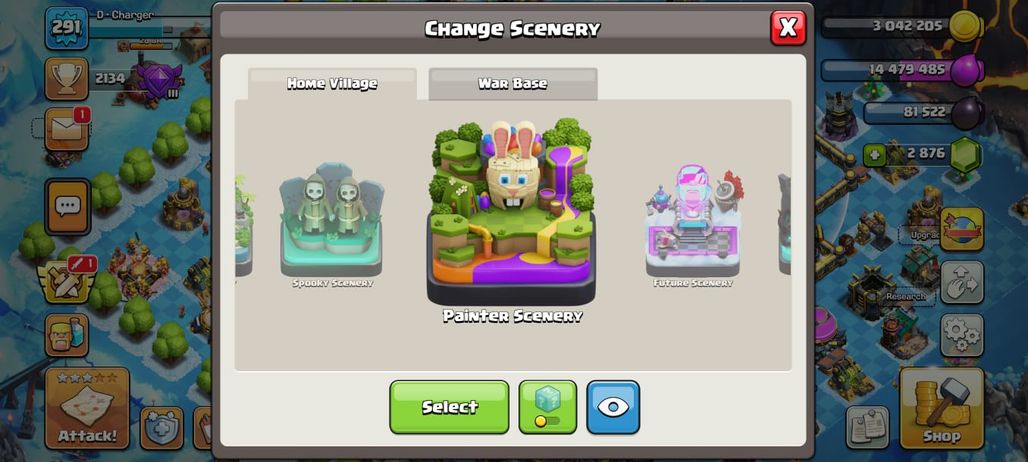Switch to the War Base tab
Viewport: 1028px width, 462px height.
(x=513, y=84)
